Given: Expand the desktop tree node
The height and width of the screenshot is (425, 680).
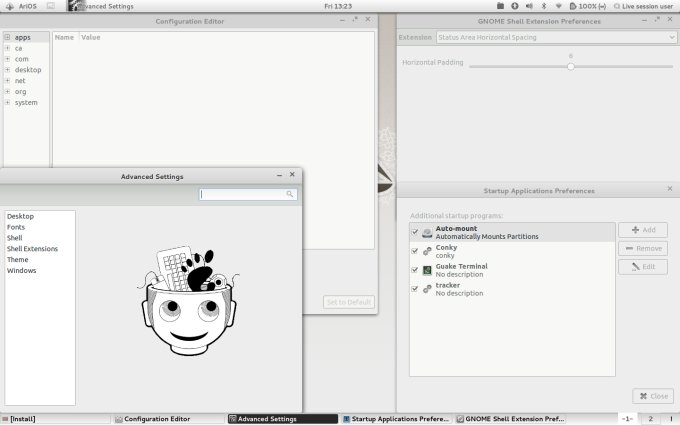Looking at the screenshot, I should [x=7, y=70].
